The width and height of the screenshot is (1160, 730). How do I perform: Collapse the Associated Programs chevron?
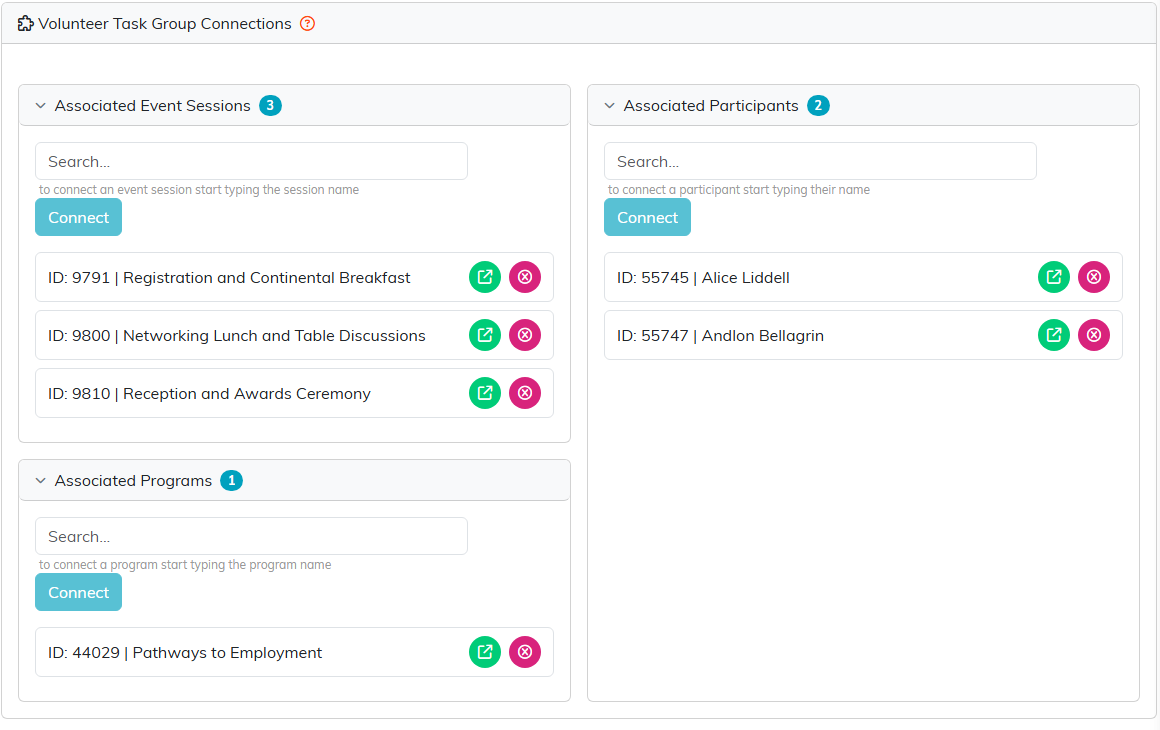tap(41, 481)
